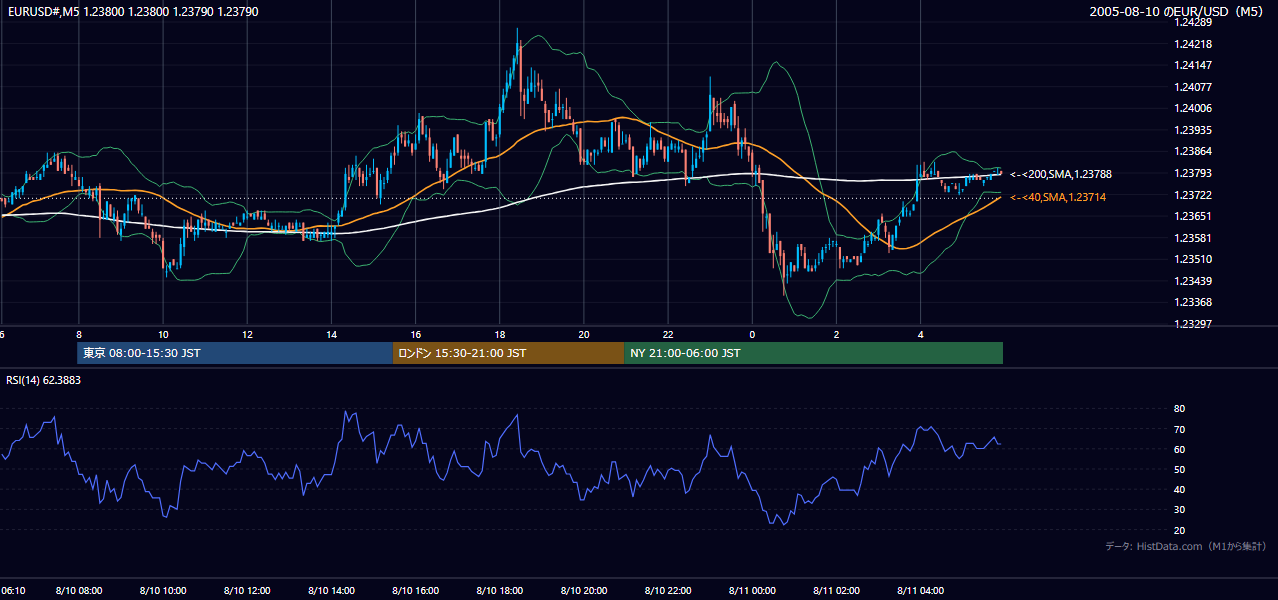Click RSI scale value 60
The height and width of the screenshot is (600, 1278).
(1180, 450)
